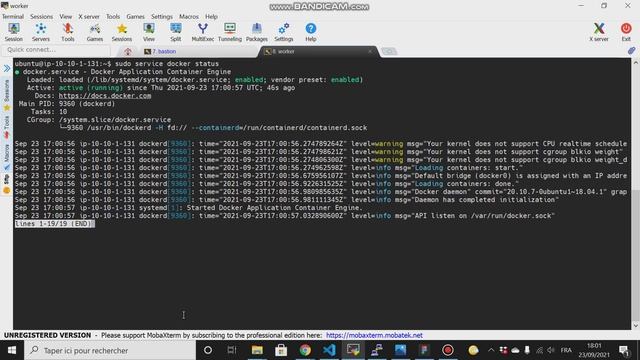Switch to the 7. bastion tab

coord(164,51)
